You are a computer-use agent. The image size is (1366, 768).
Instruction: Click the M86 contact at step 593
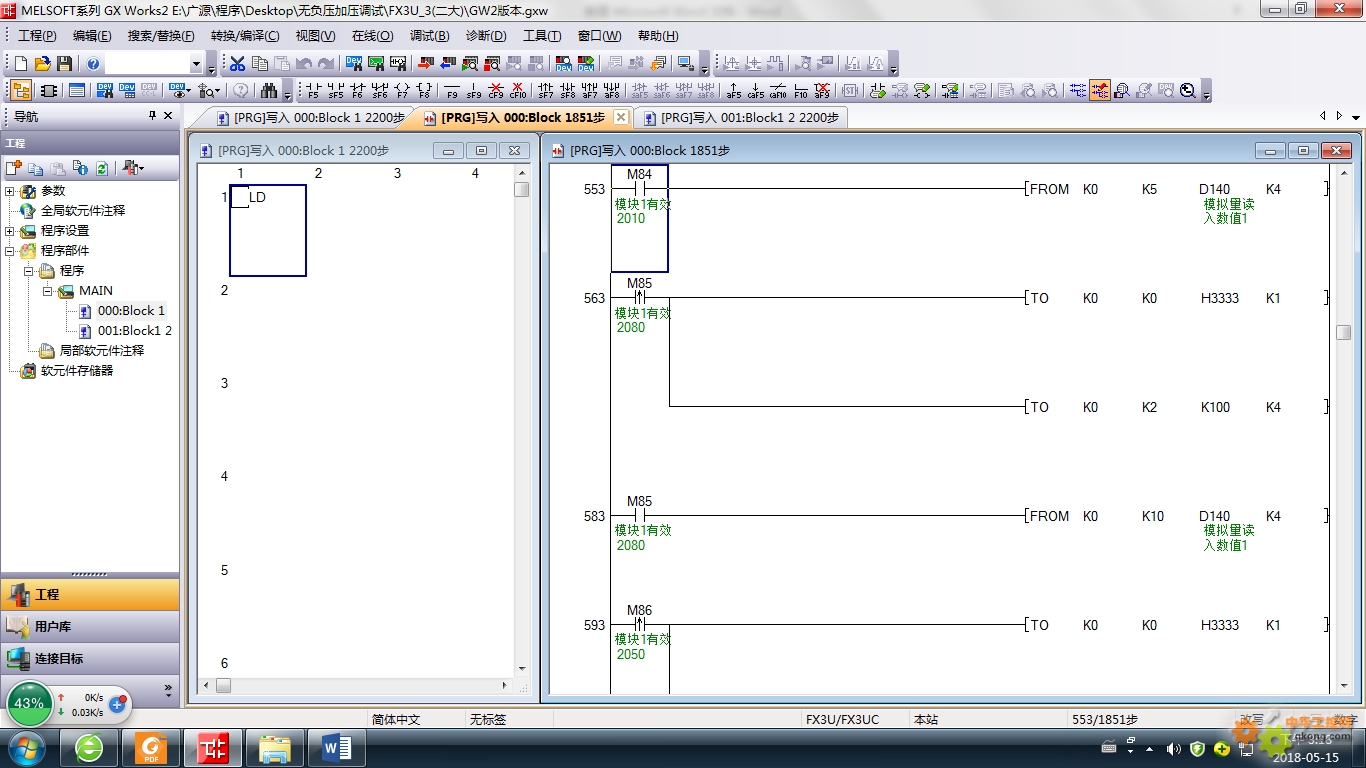pyautogui.click(x=639, y=625)
